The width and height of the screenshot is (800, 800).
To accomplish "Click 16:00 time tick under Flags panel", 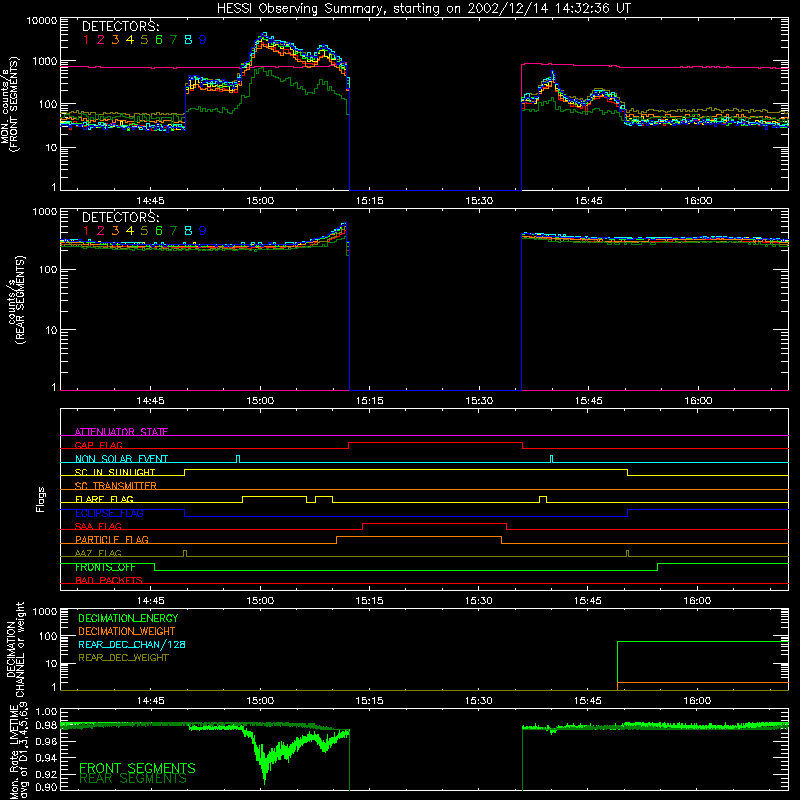I will click(x=697, y=601).
